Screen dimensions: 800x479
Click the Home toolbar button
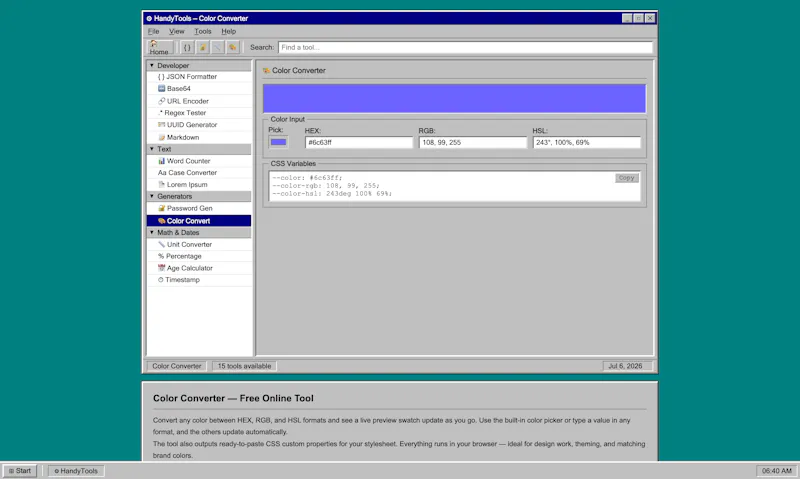pos(160,47)
